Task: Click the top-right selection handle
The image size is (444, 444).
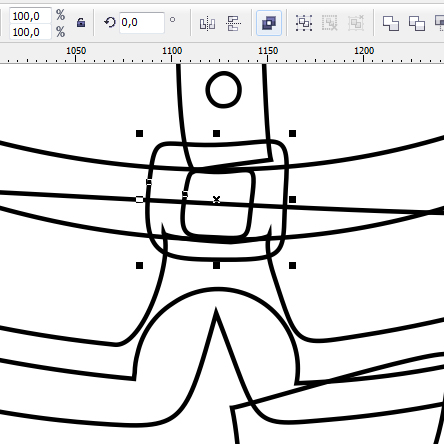Action: [x=292, y=134]
